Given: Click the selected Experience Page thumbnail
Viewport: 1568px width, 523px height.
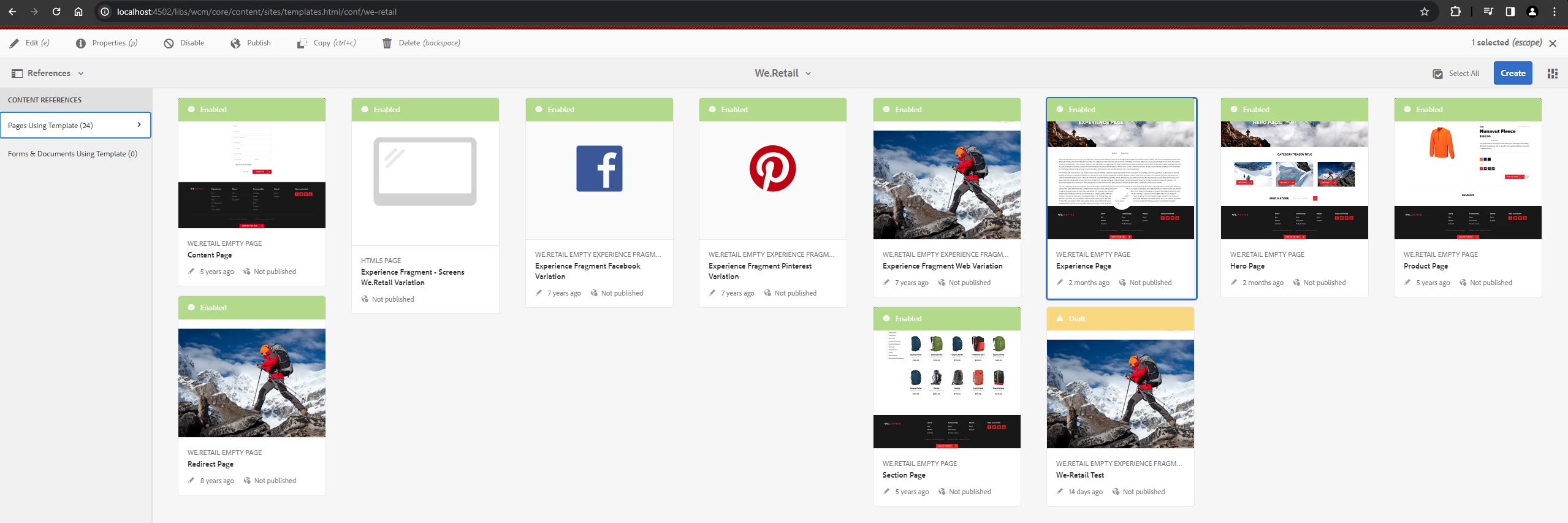Looking at the screenshot, I should (1121, 180).
